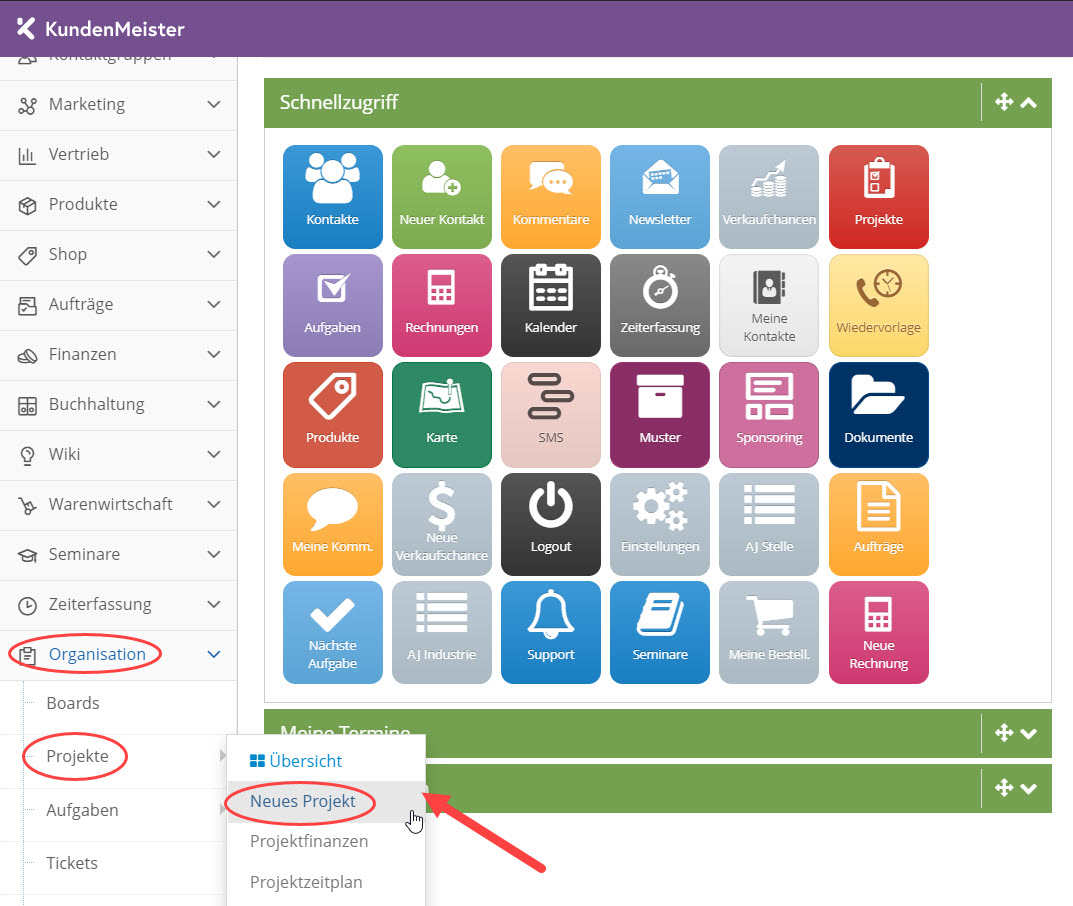
Task: Open the Dokumente folder tile
Action: [878, 414]
